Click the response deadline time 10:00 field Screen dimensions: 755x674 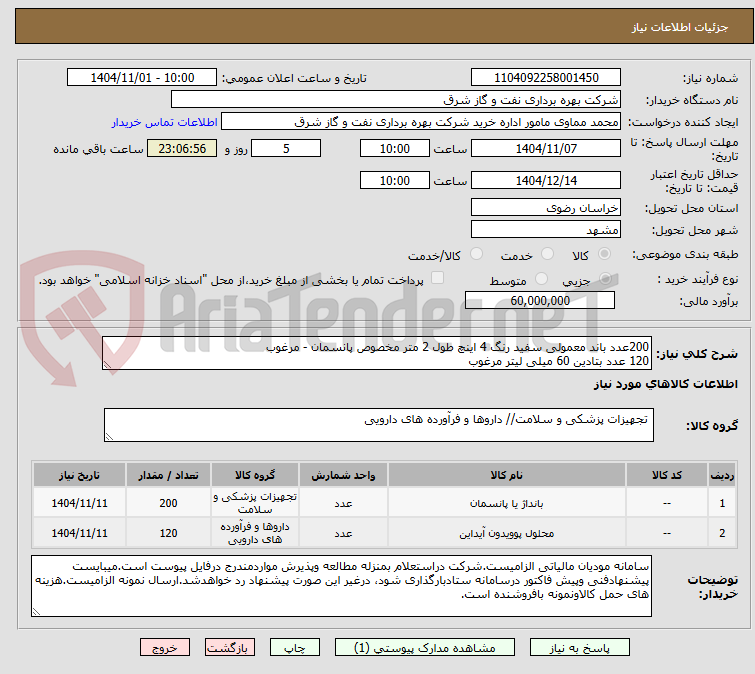click(x=395, y=148)
